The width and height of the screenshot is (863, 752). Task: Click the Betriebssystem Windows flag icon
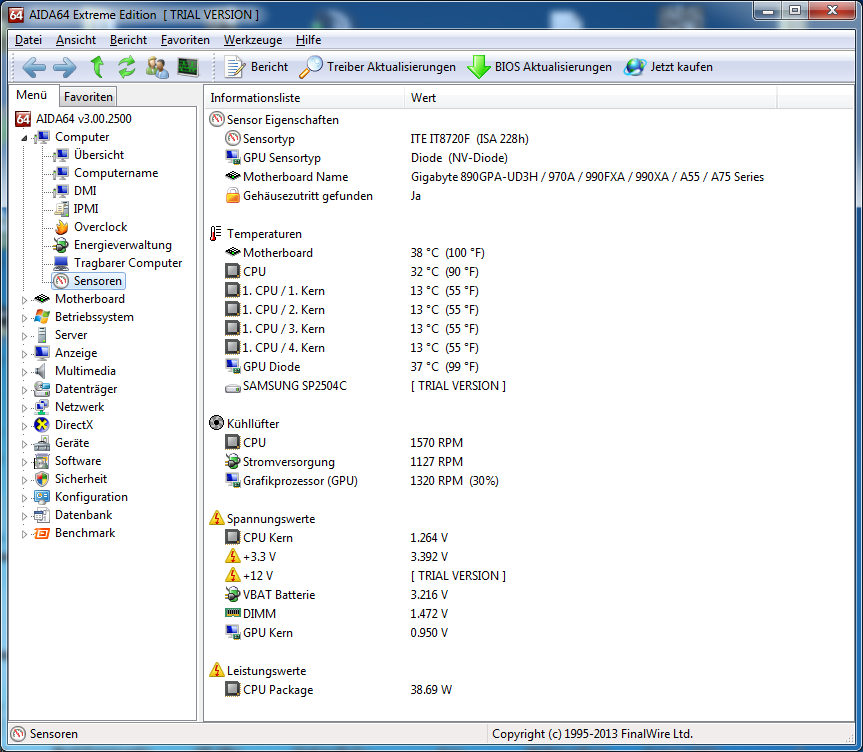click(42, 317)
